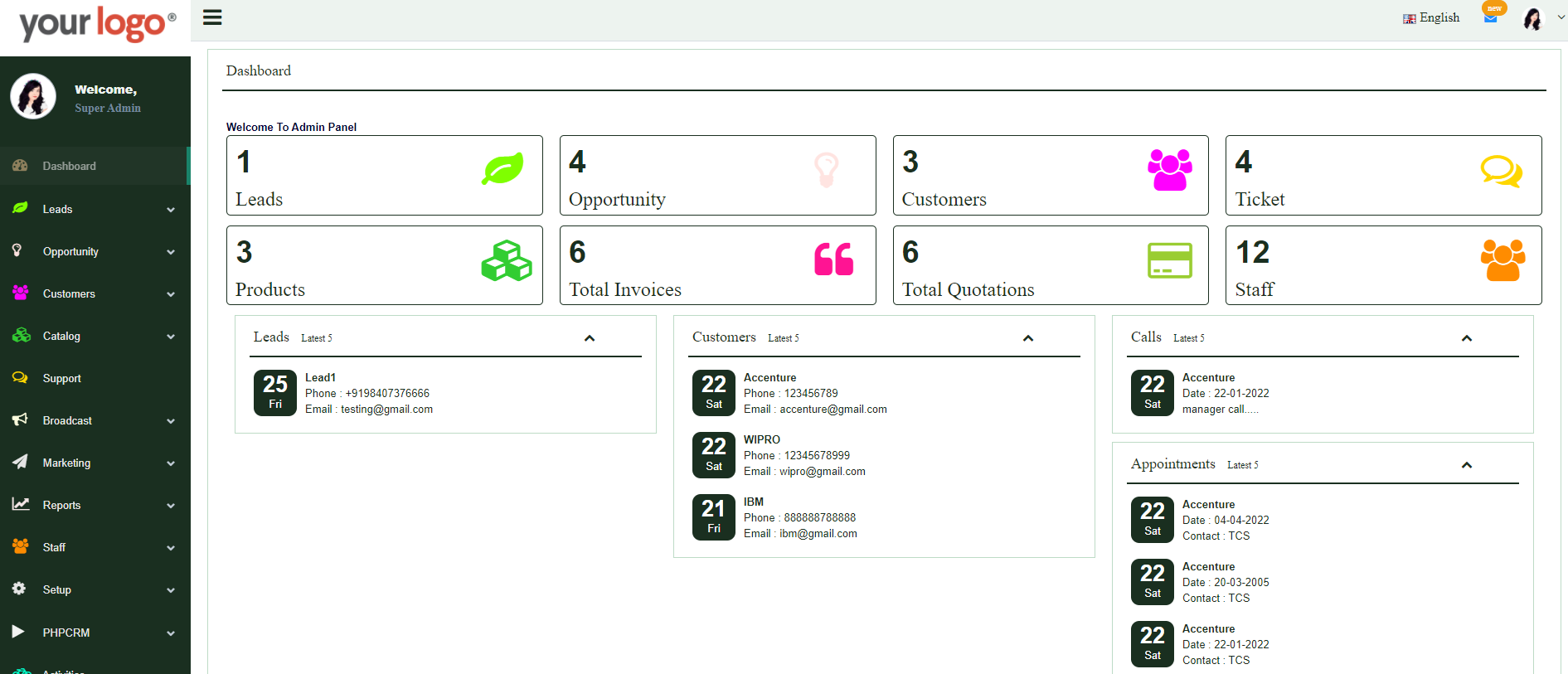
Task: Open Reports in the sidebar menu
Action: coord(95,505)
